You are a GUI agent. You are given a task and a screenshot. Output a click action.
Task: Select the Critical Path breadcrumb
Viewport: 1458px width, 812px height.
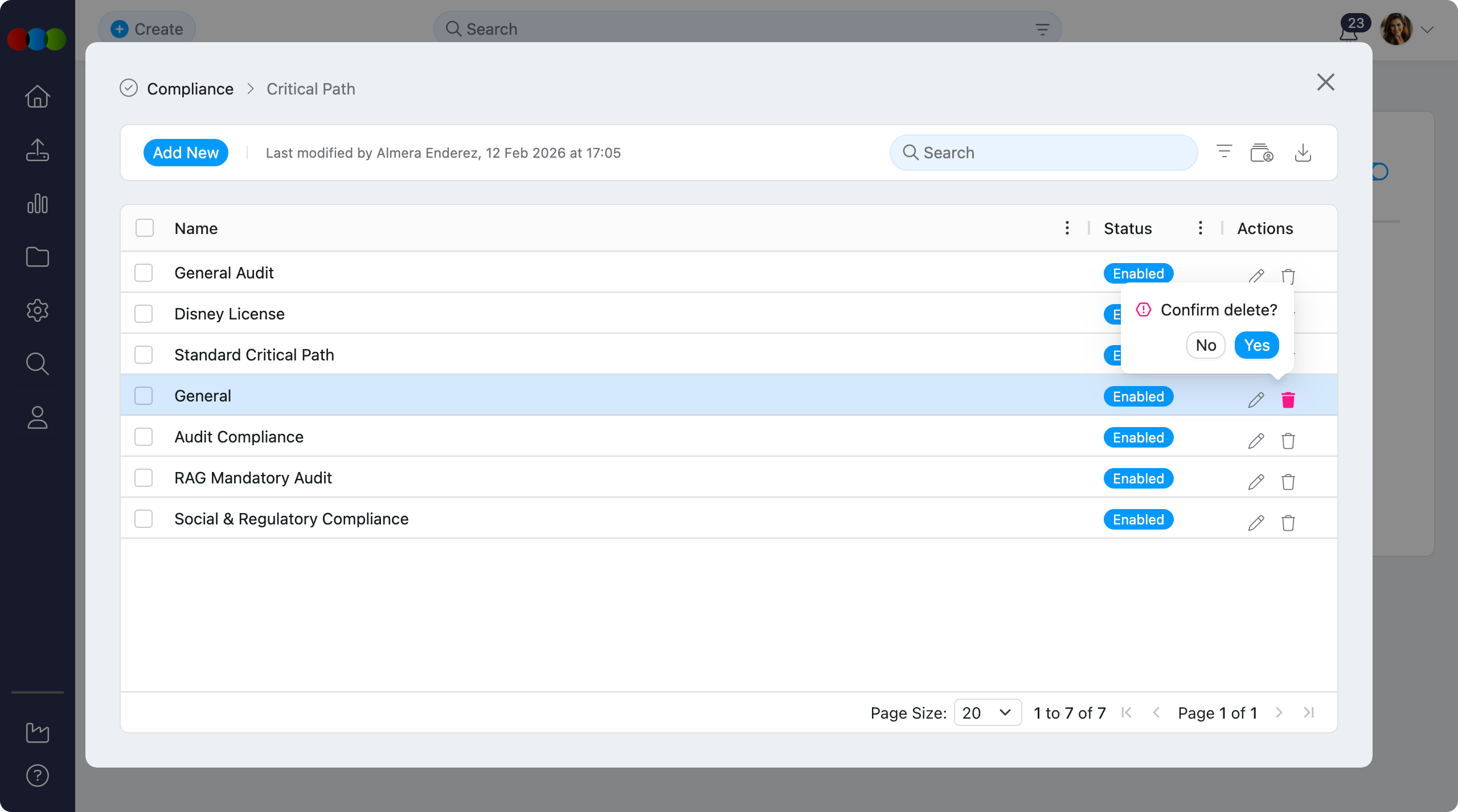(x=310, y=89)
